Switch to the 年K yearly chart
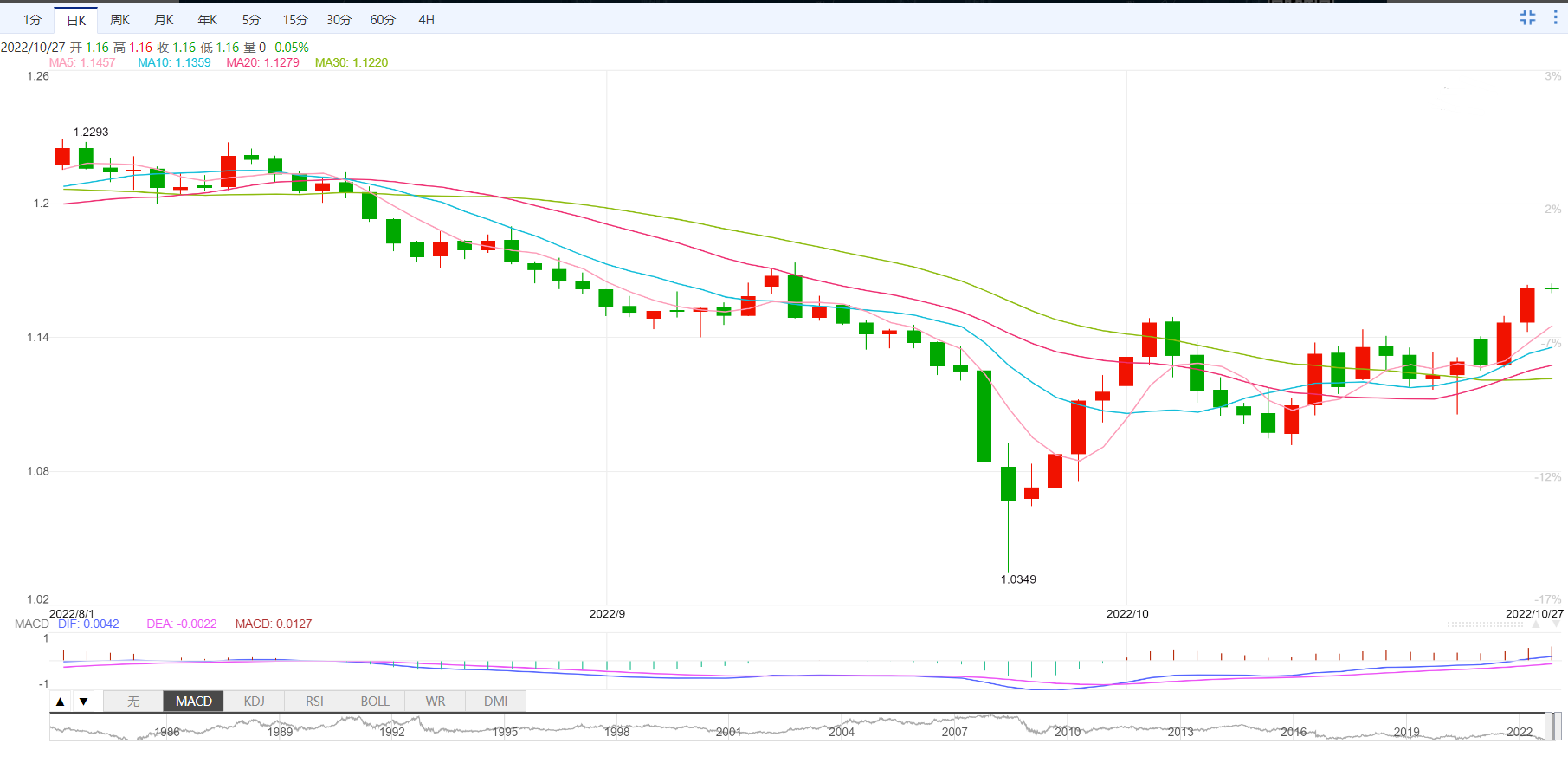The width and height of the screenshot is (1568, 763). pyautogui.click(x=208, y=19)
